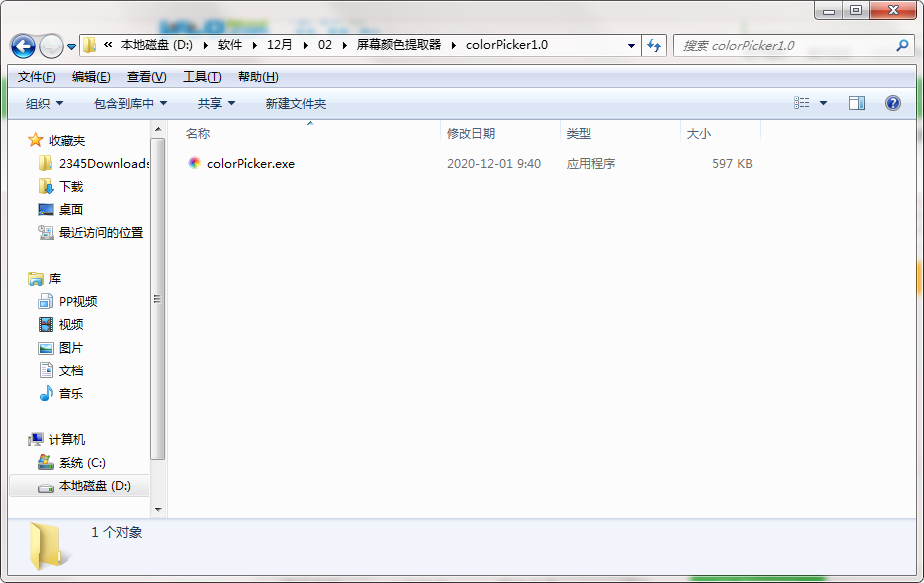Open the 系统 (C:) drive

[x=82, y=463]
